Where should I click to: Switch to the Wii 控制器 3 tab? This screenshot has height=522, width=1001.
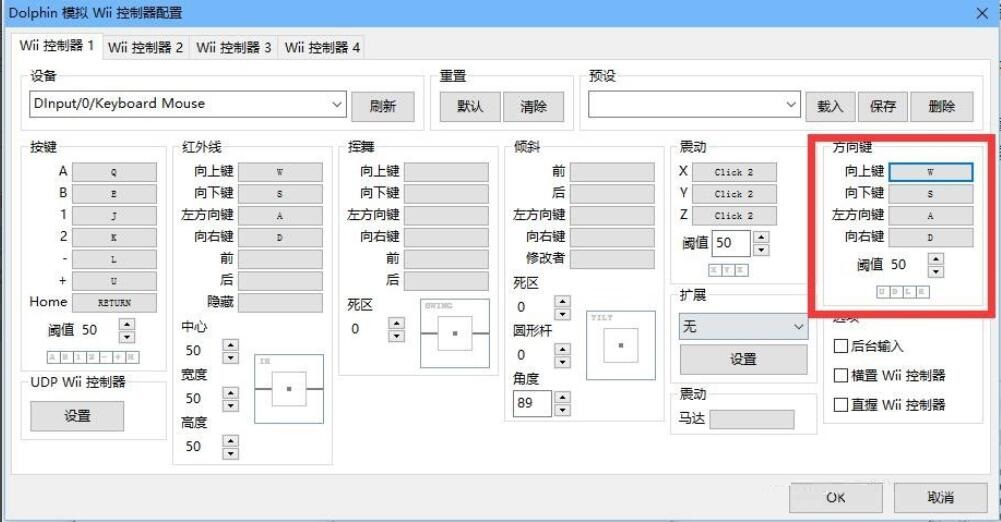234,47
